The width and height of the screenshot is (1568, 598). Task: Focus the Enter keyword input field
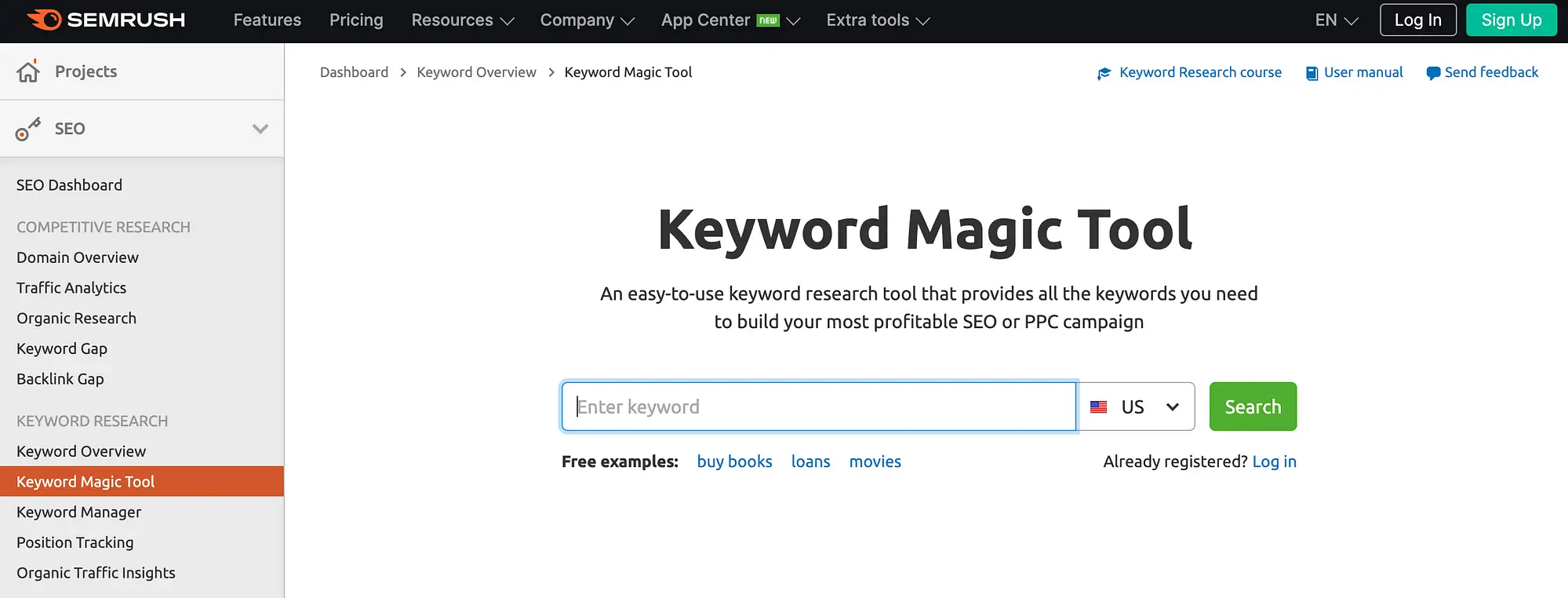tap(819, 407)
